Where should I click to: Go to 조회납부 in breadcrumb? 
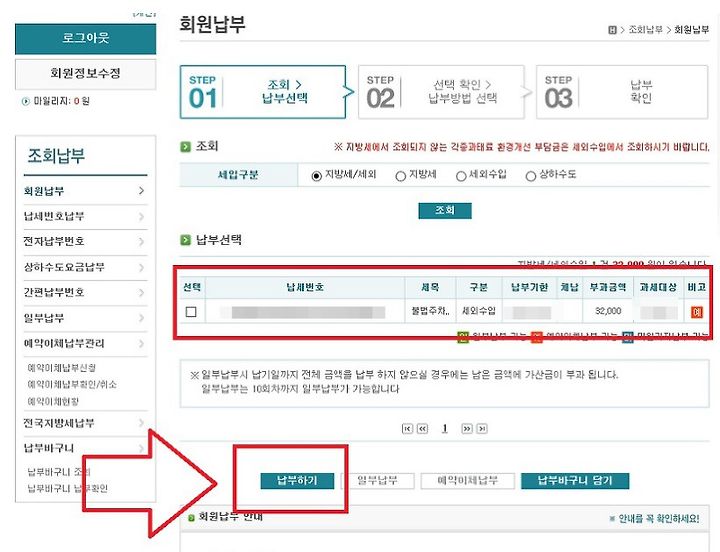pyautogui.click(x=645, y=30)
